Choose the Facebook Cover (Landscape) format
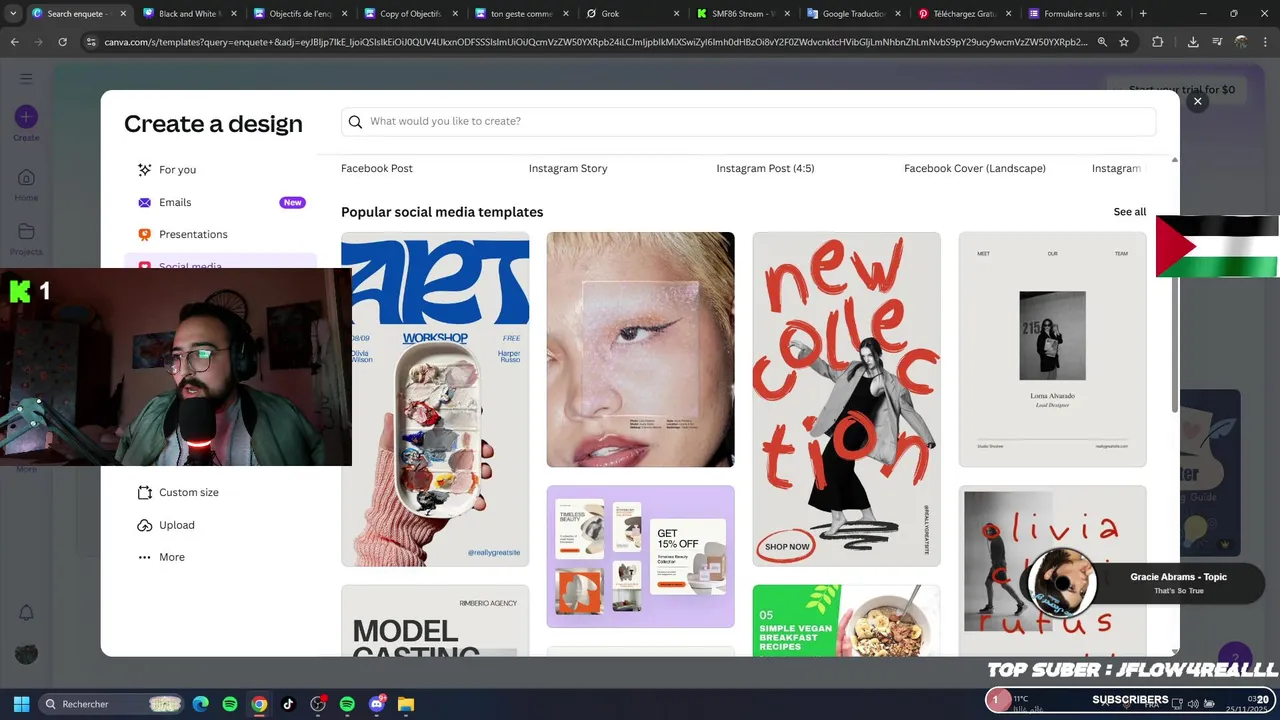The width and height of the screenshot is (1280, 720). tap(975, 168)
